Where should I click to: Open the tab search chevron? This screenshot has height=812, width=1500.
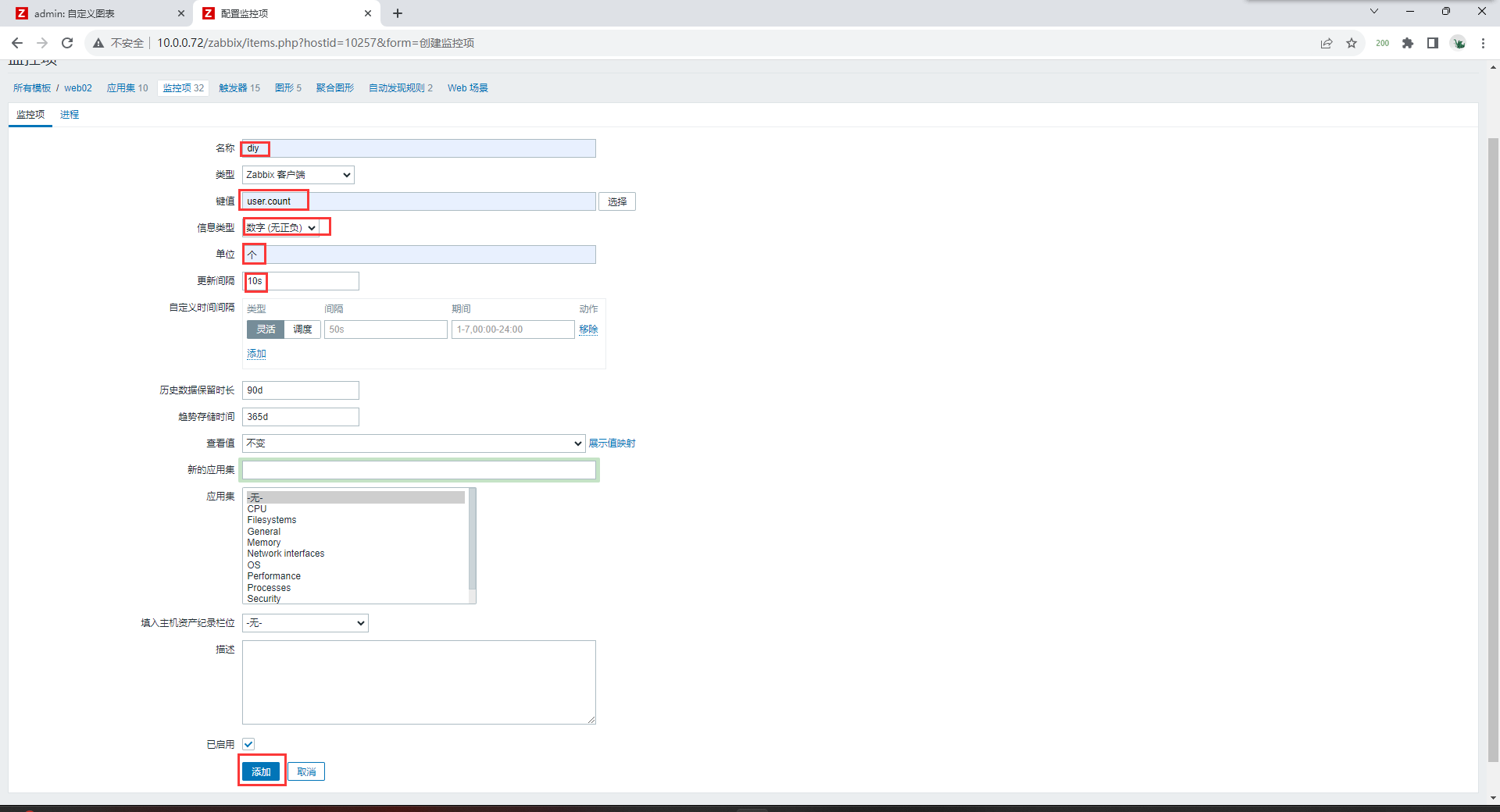[1374, 11]
